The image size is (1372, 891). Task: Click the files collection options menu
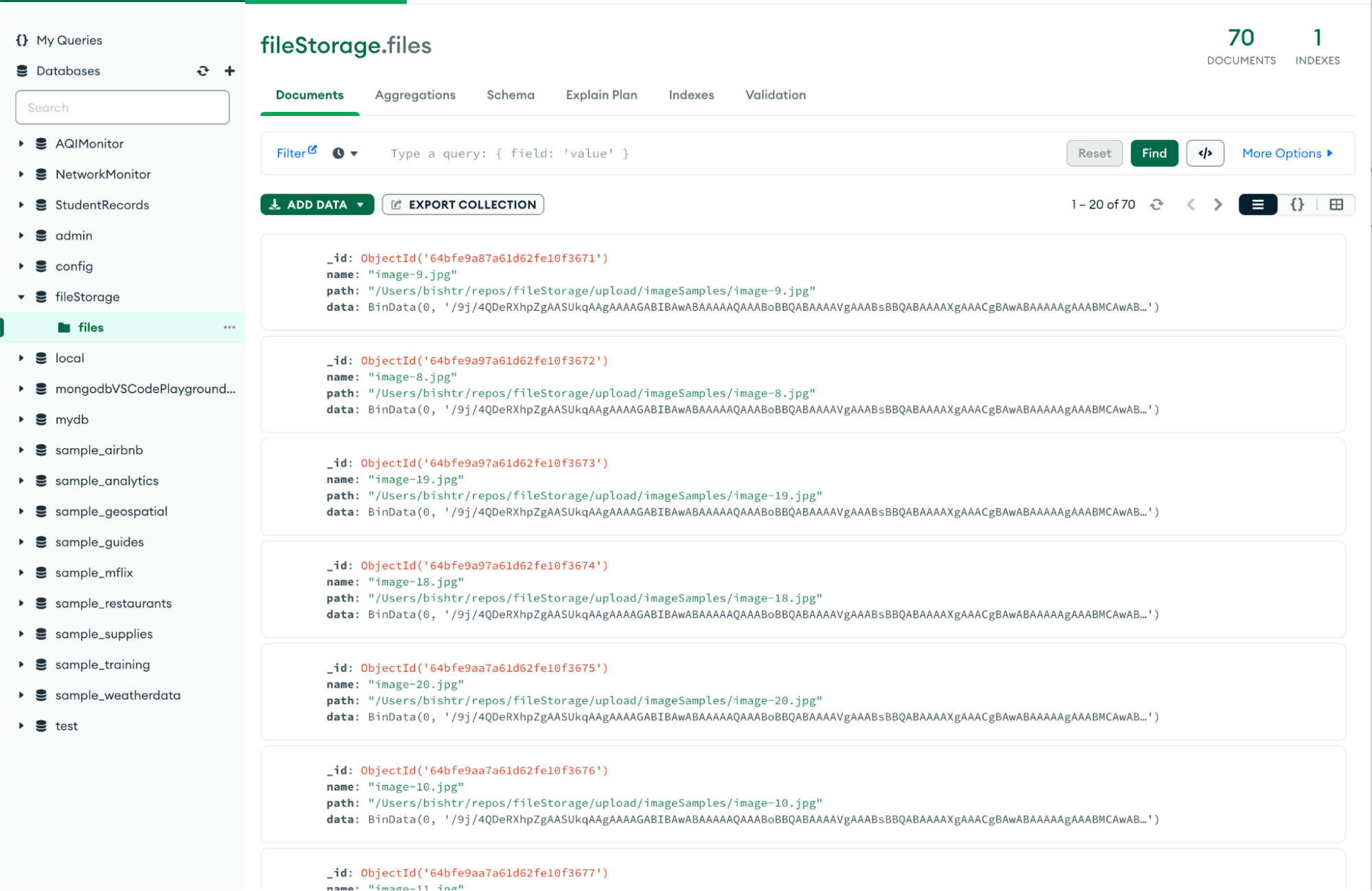(228, 327)
